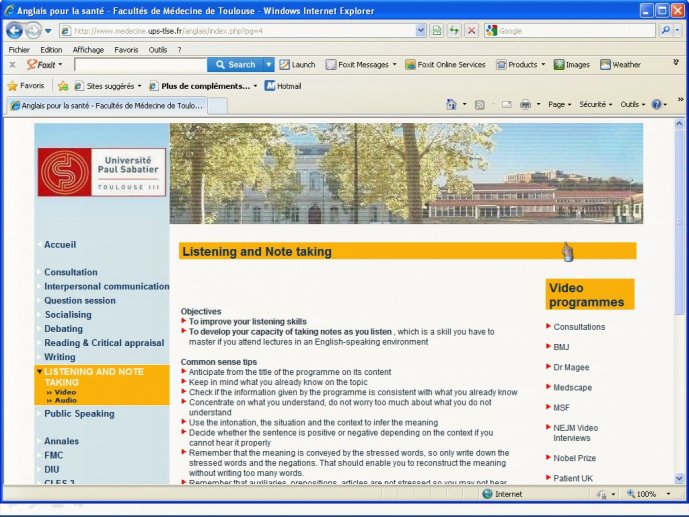689x517 pixels.
Task: Open the Hotmail favorite link
Action: [x=283, y=86]
